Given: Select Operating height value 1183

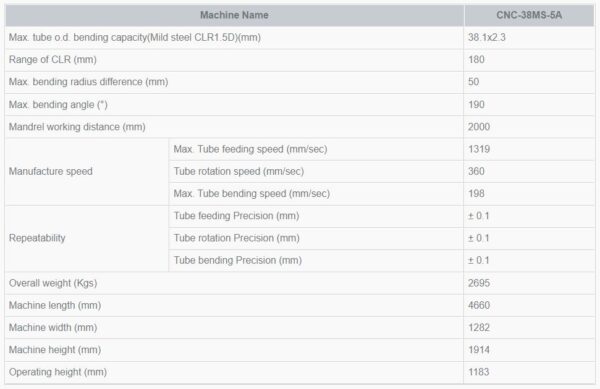Looking at the screenshot, I should 478,372.
